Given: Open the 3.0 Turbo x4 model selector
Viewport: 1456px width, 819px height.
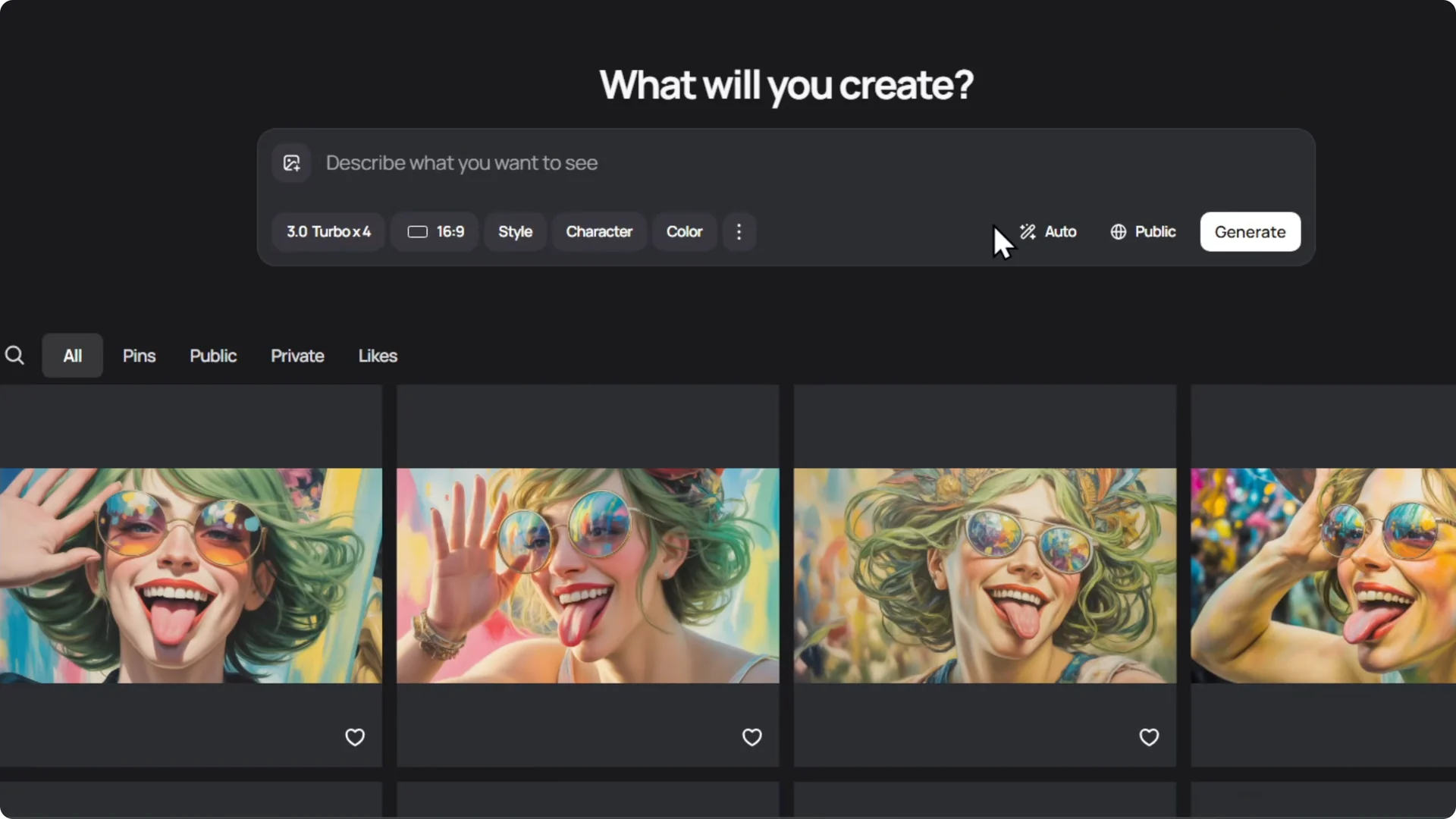Looking at the screenshot, I should (x=328, y=231).
